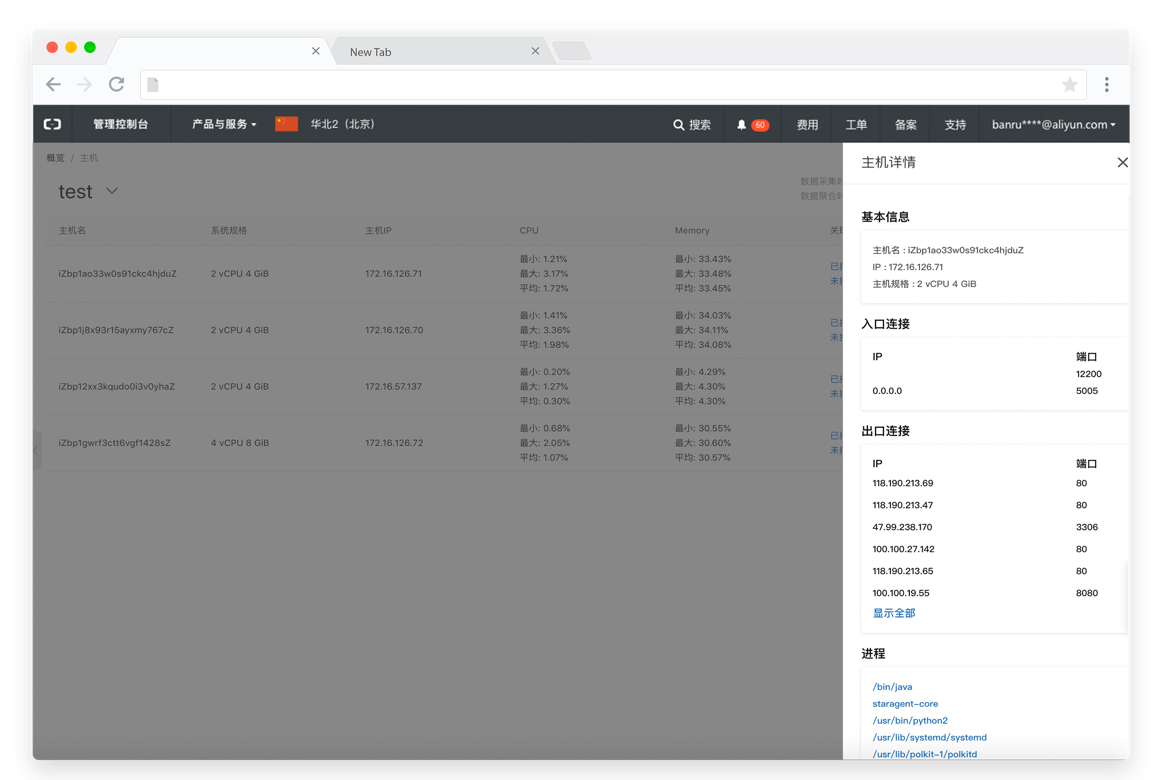Click the China flag region icon
This screenshot has width=1160, height=780.
[286, 124]
